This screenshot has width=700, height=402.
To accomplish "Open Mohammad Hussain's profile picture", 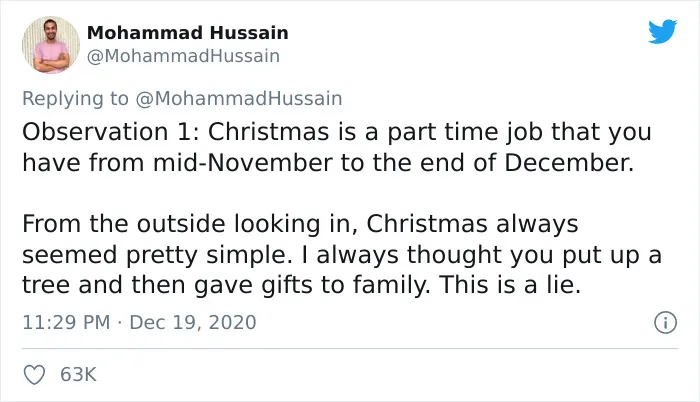I will [x=51, y=45].
